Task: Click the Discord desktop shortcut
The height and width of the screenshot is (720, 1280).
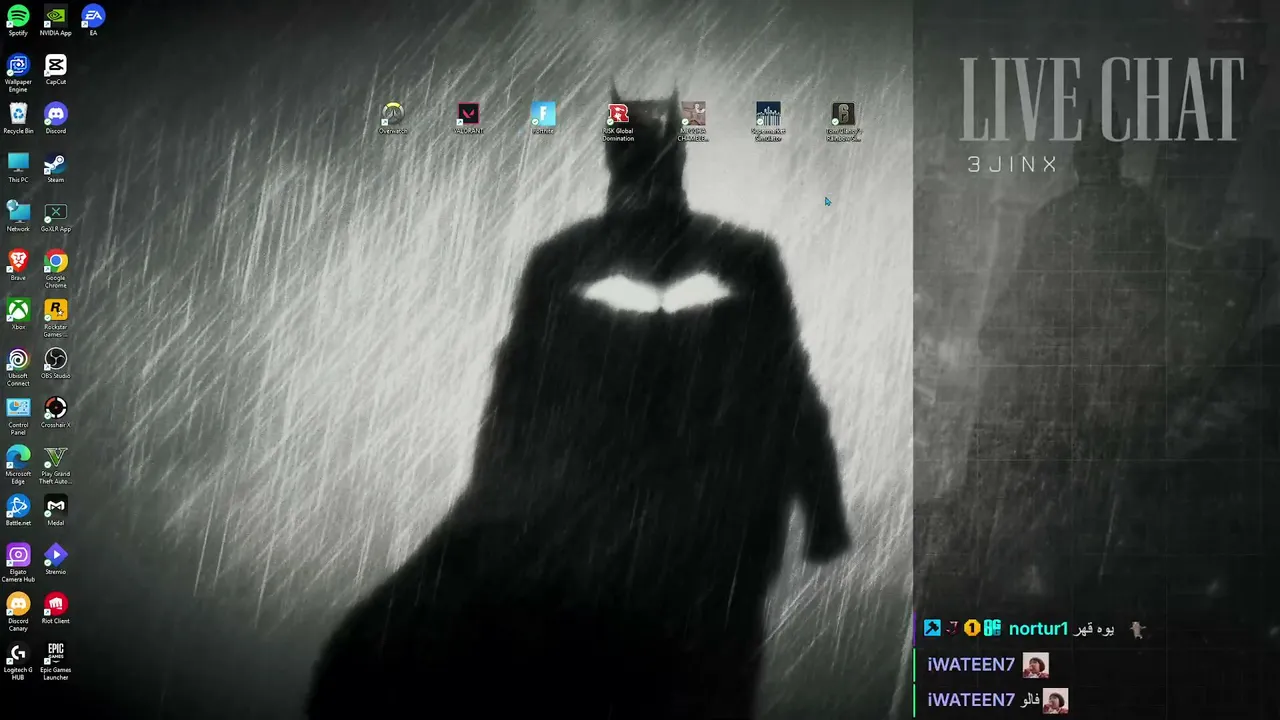Action: (x=56, y=119)
